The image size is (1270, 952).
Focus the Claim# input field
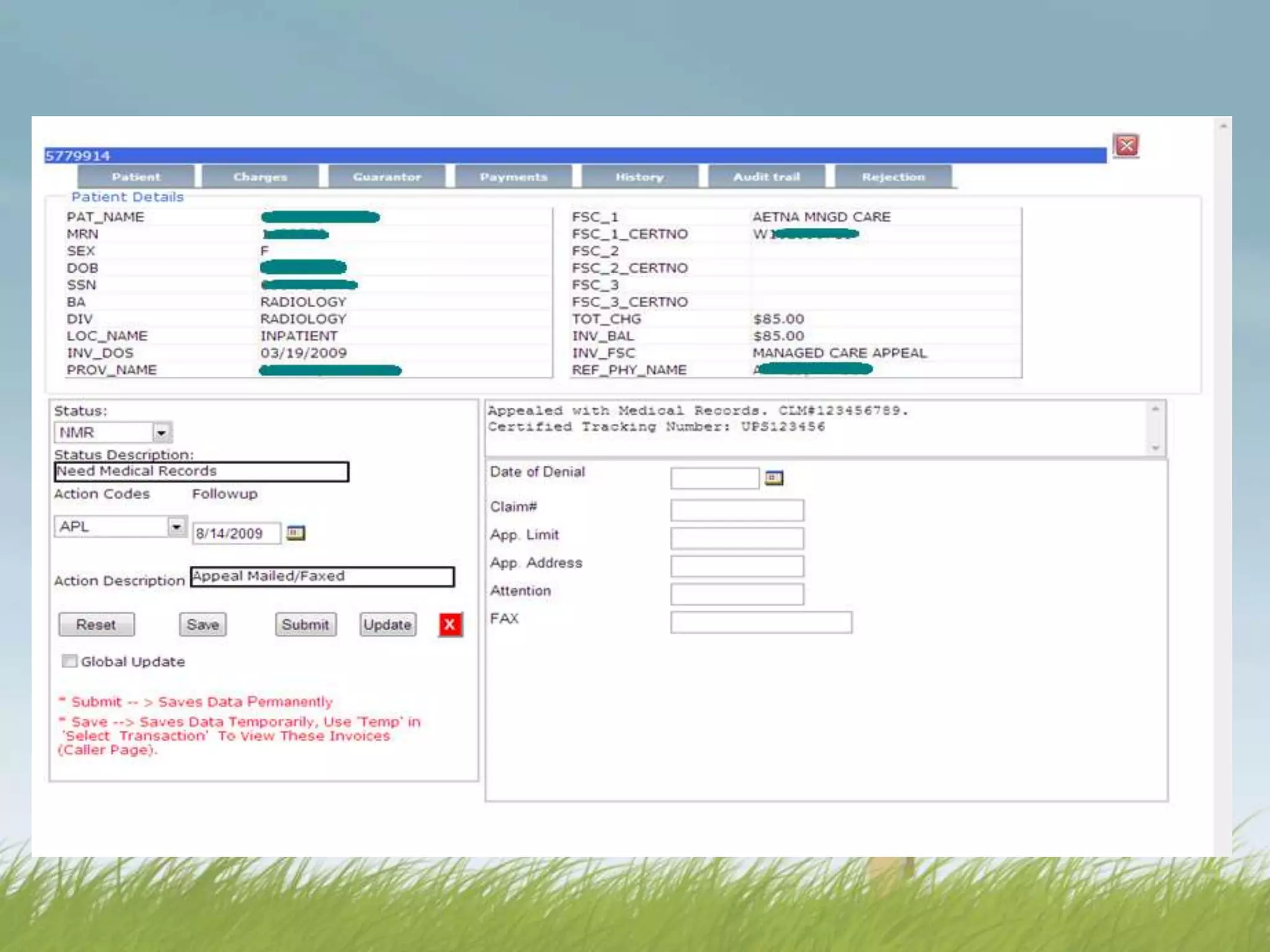[737, 510]
